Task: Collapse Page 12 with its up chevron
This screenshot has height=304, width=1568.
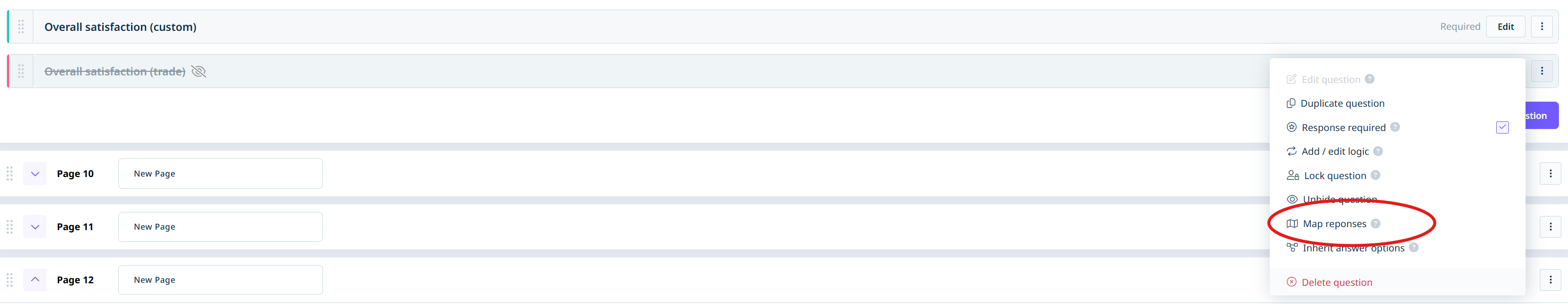Action: click(x=35, y=280)
